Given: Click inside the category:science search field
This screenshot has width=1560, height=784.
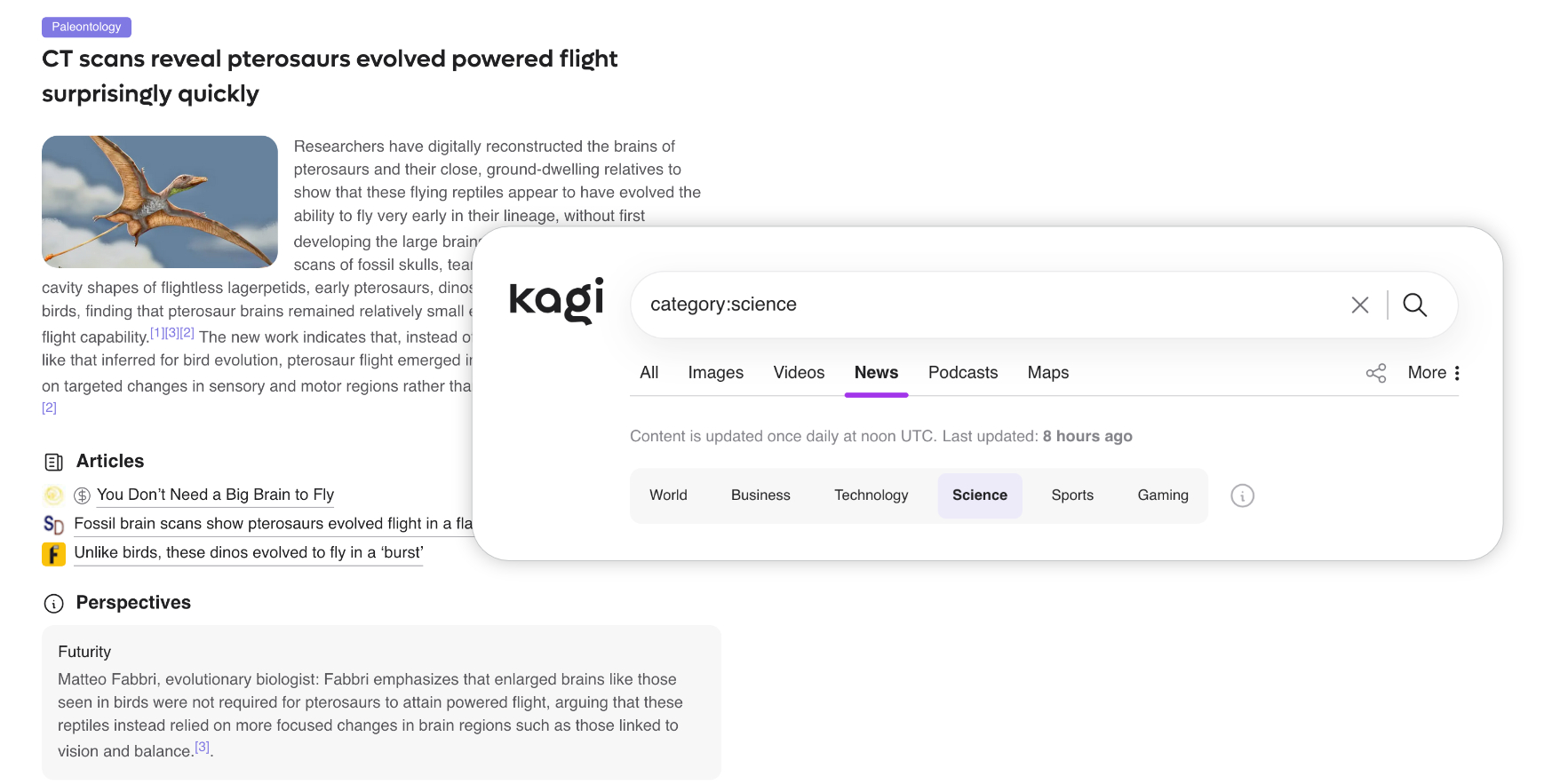Looking at the screenshot, I should [x=888, y=305].
